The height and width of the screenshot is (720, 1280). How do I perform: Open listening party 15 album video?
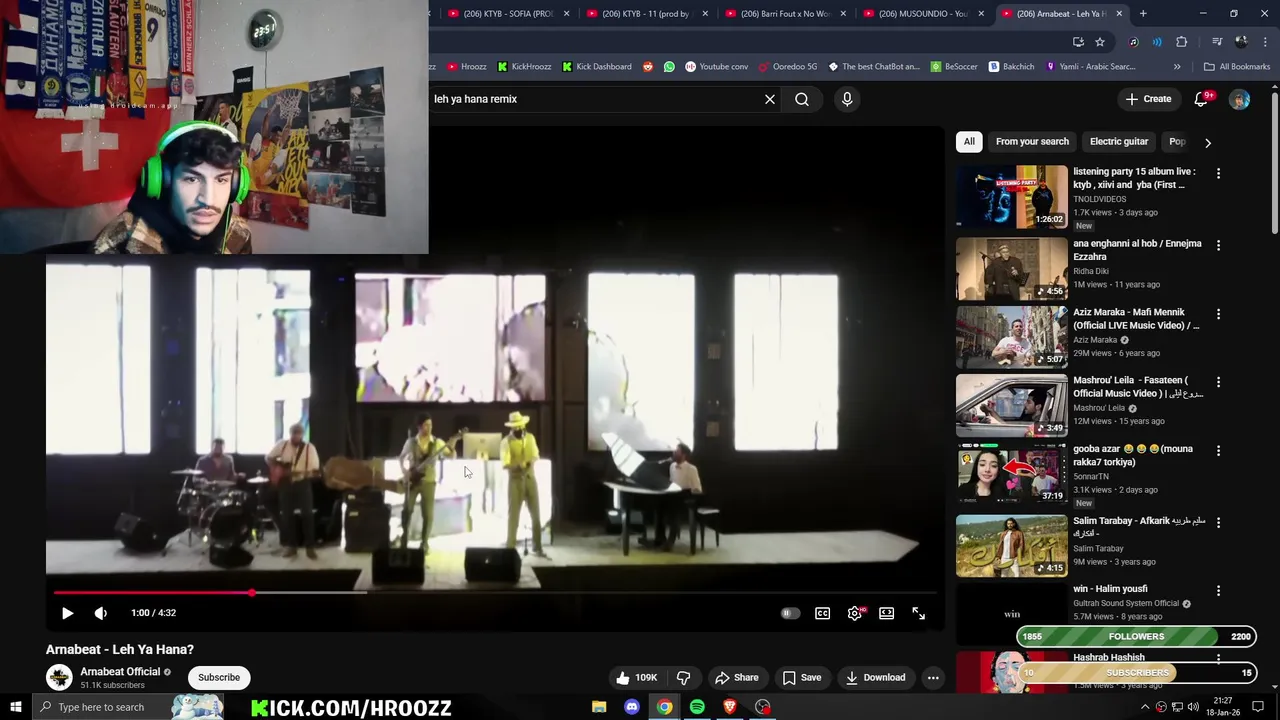coord(1134,178)
